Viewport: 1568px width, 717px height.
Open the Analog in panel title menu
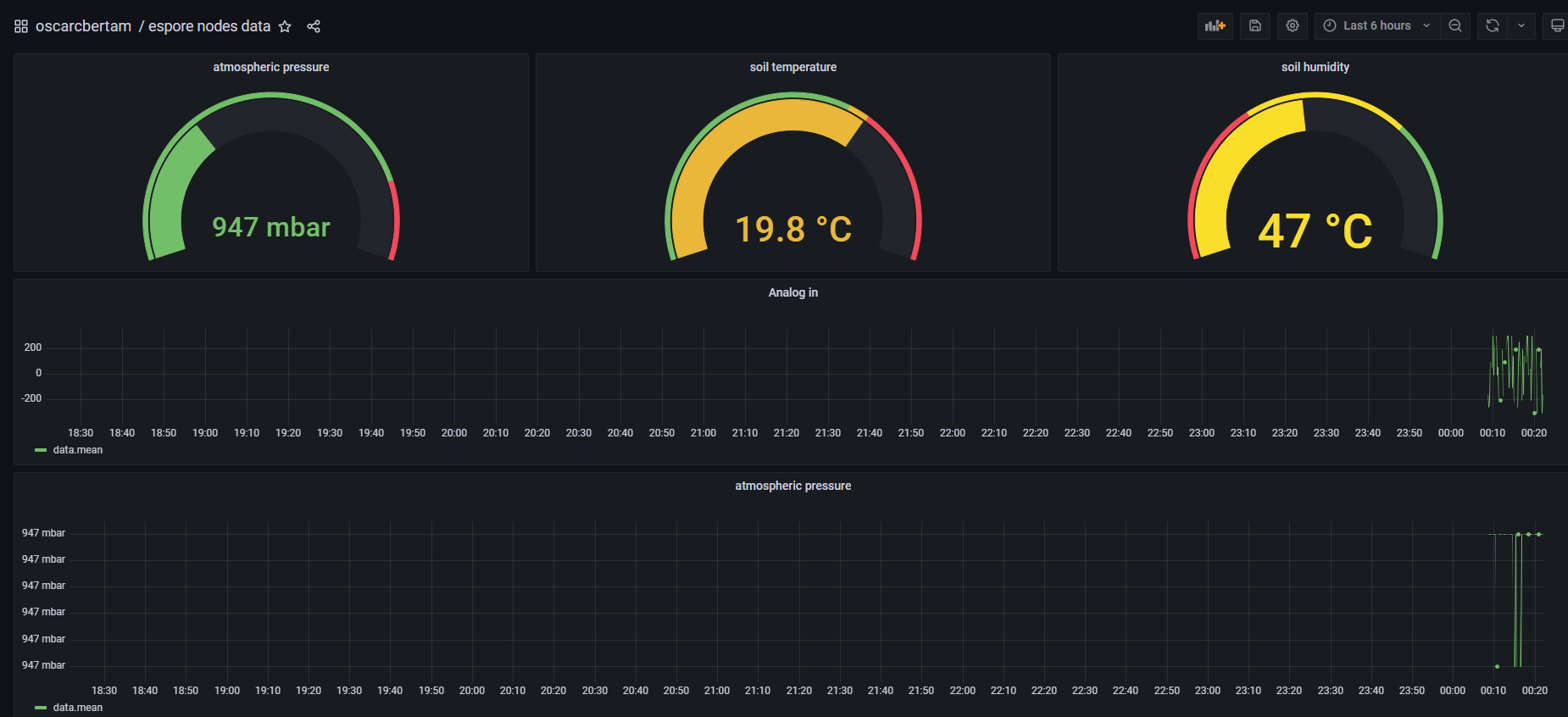792,292
